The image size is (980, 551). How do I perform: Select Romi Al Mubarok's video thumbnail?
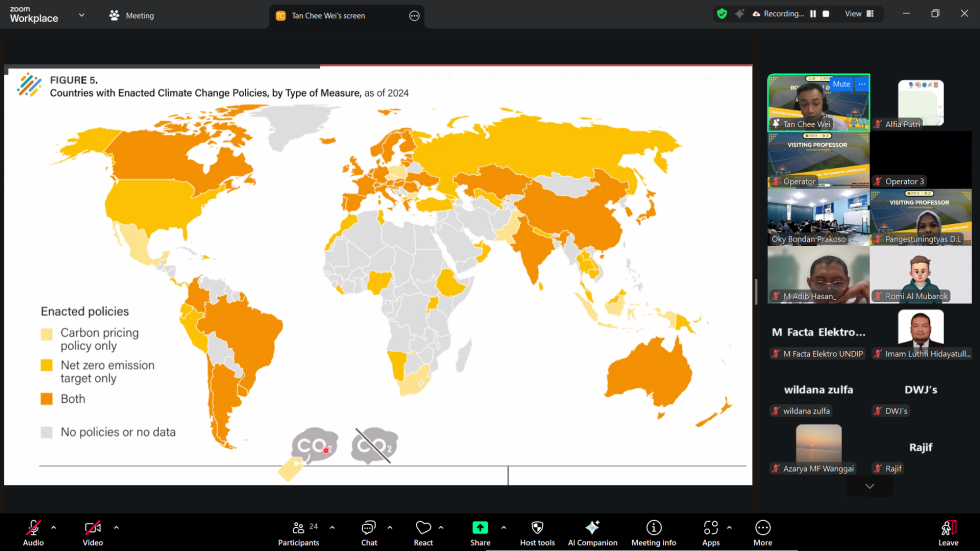[x=921, y=275]
